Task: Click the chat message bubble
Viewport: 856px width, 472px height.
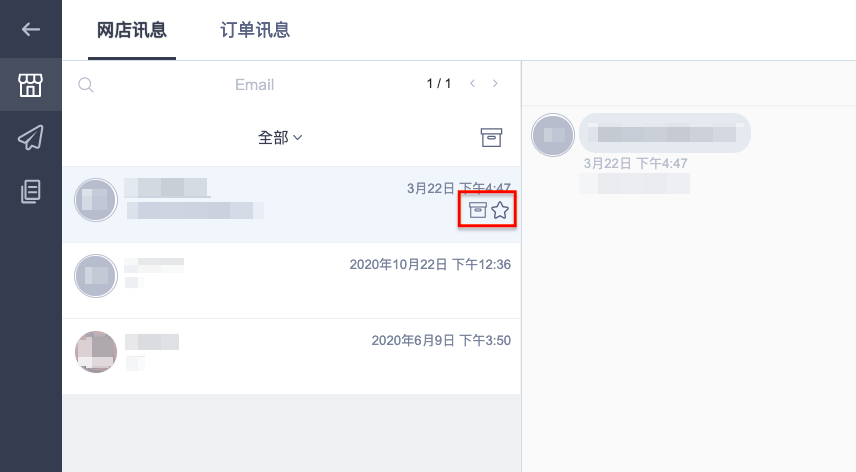Action: (x=665, y=133)
